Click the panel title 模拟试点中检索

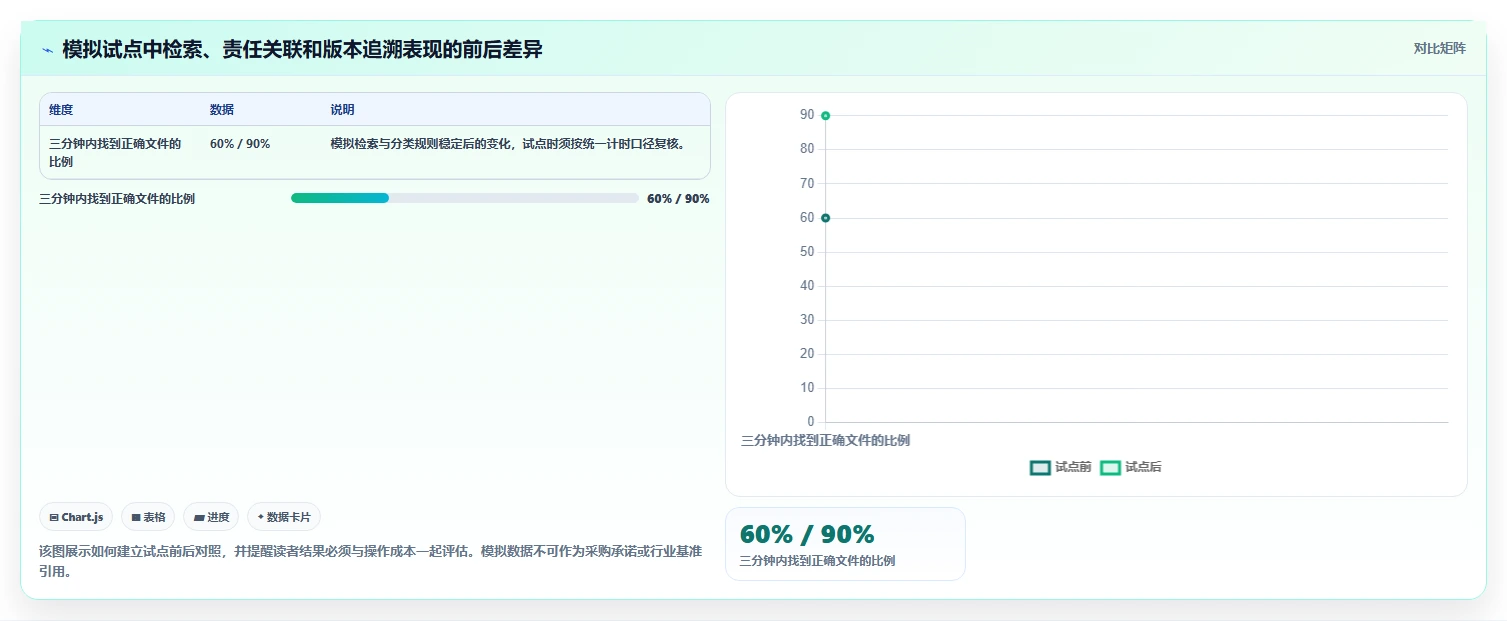302,49
